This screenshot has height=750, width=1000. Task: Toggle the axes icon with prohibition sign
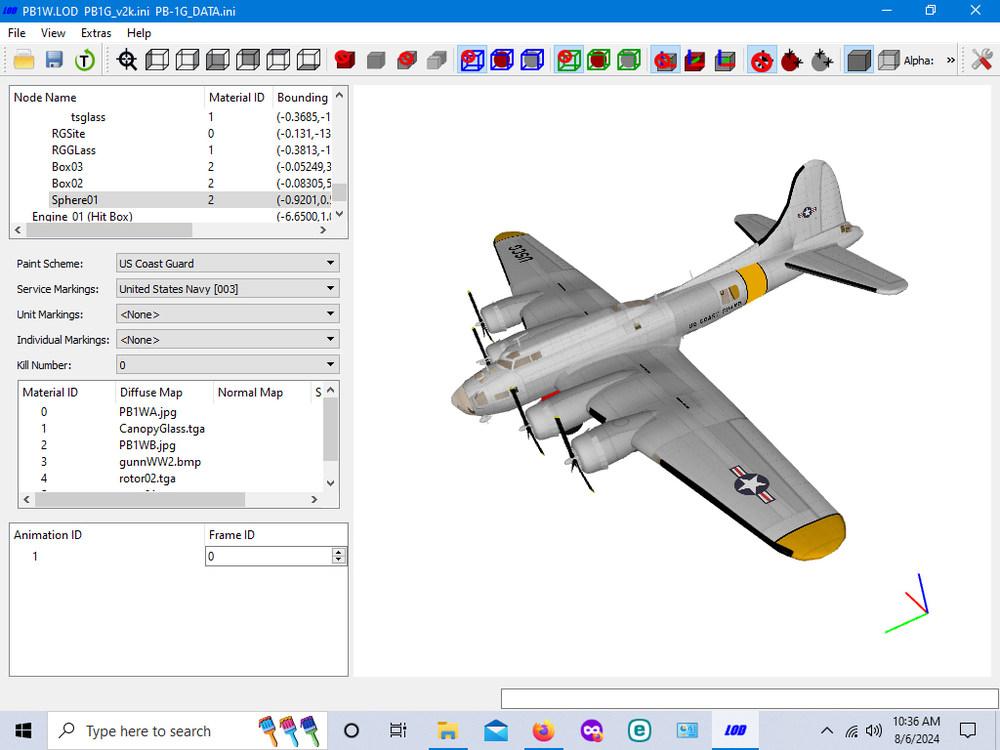point(665,61)
